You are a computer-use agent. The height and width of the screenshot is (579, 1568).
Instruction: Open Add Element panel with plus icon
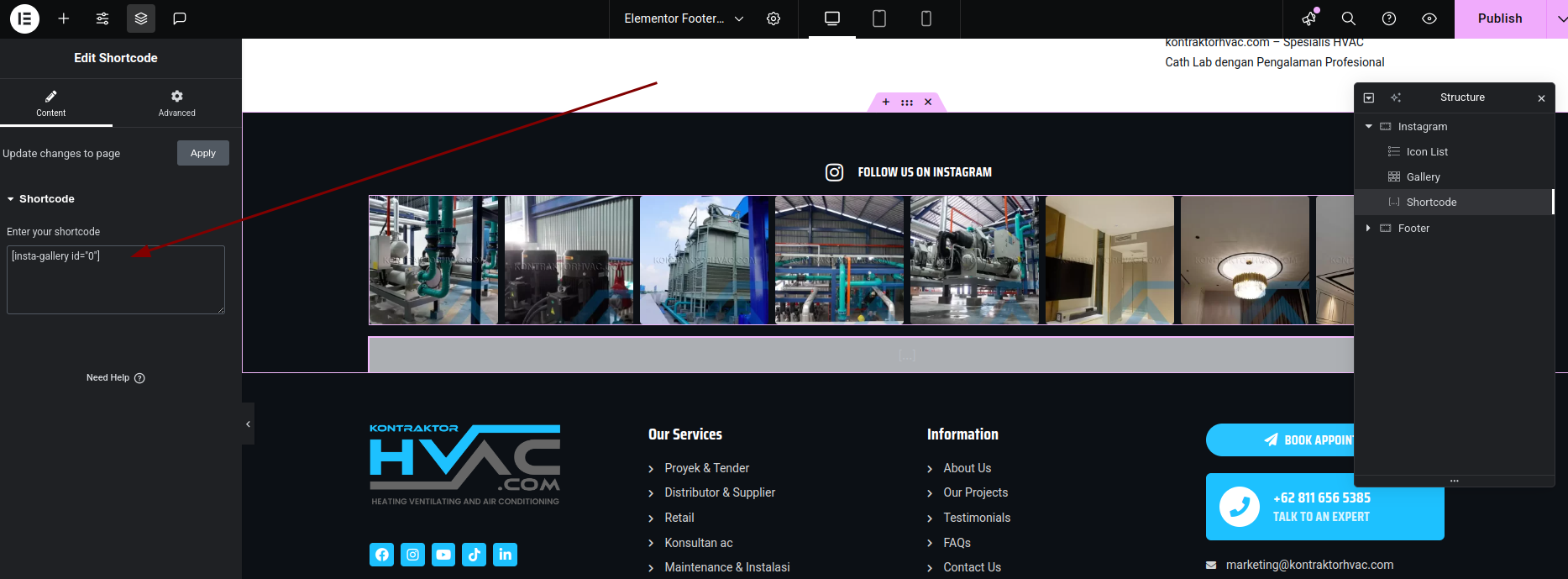(x=64, y=18)
